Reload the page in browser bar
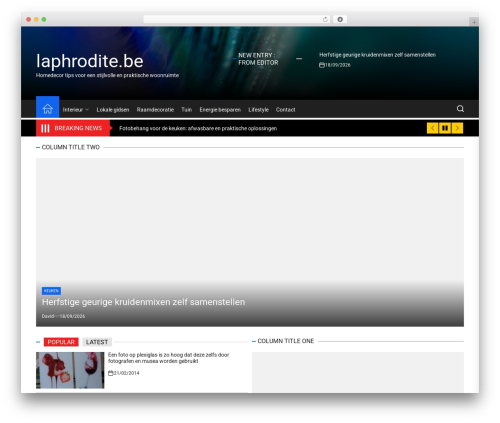The height and width of the screenshot is (423, 500). [325, 19]
